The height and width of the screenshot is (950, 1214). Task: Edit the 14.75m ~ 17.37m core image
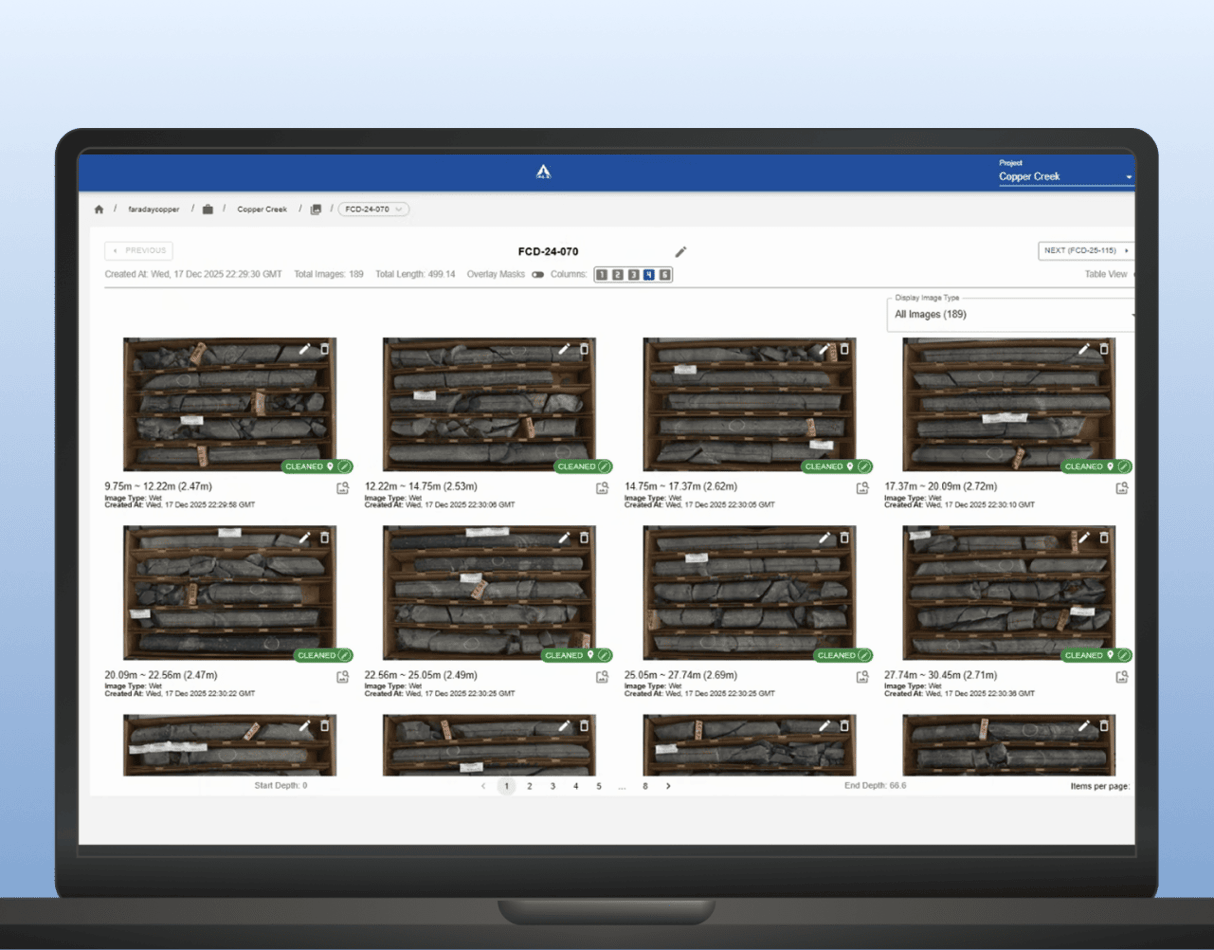click(824, 349)
